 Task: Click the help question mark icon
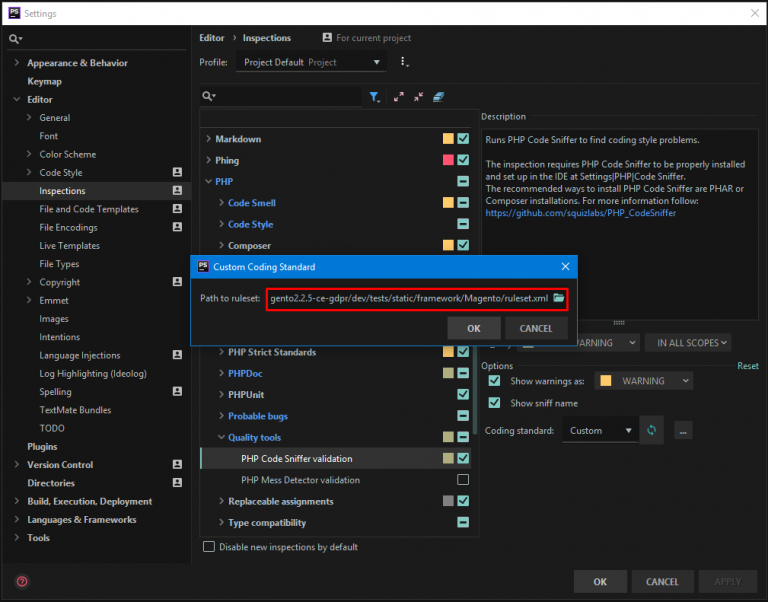(x=22, y=581)
